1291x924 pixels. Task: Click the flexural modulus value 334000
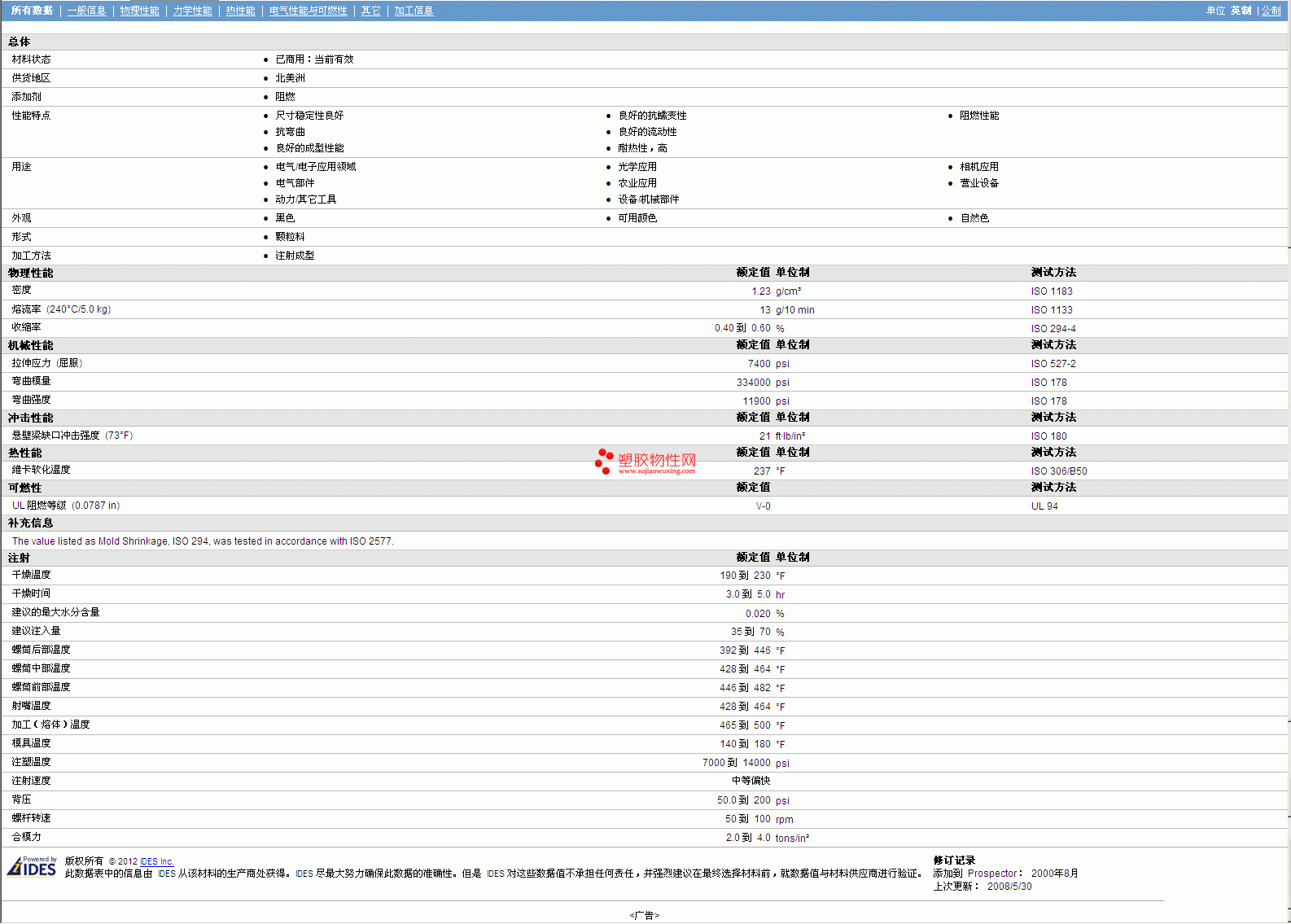[754, 383]
